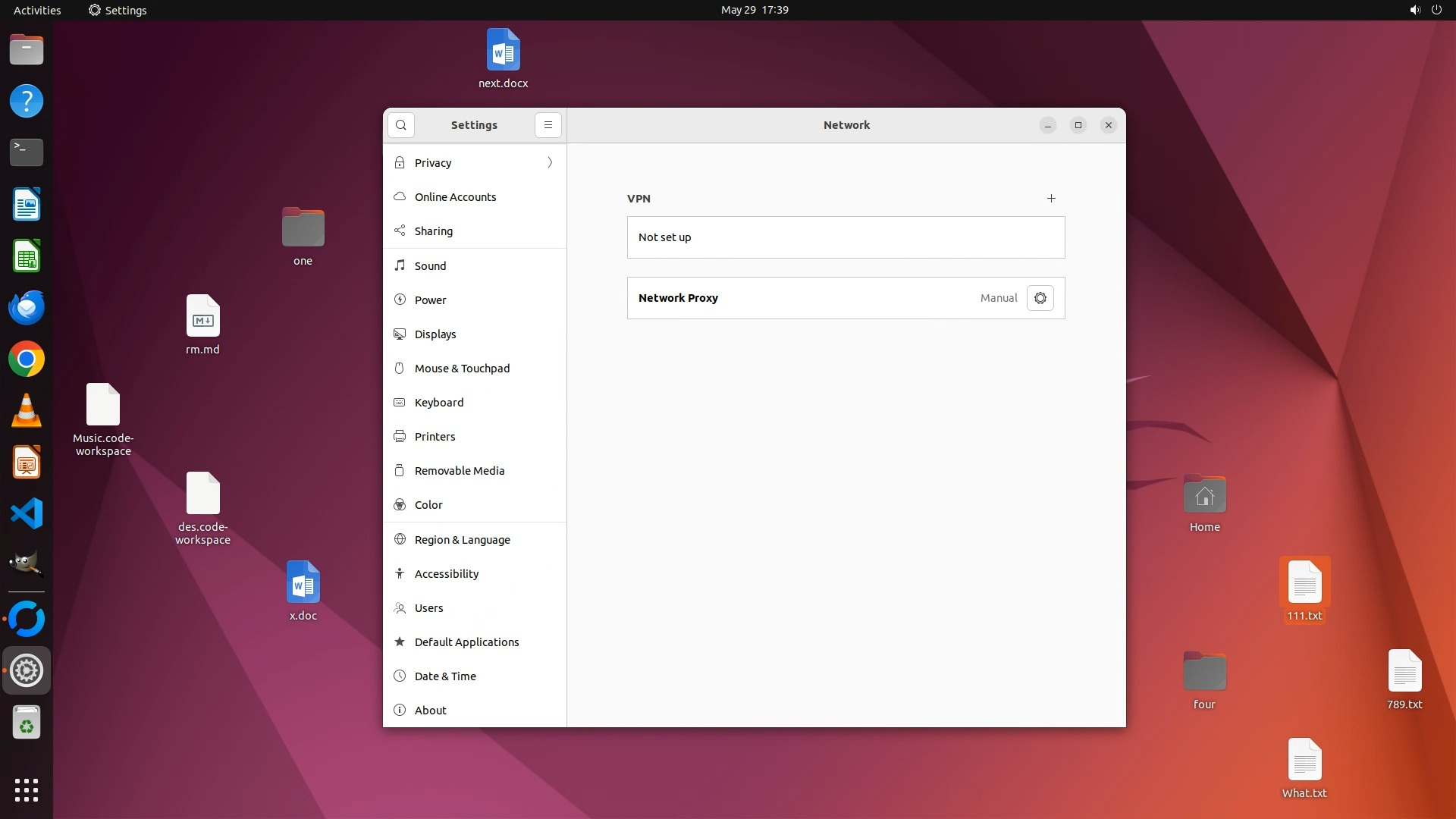Show Applications grid in dock

coord(27,789)
